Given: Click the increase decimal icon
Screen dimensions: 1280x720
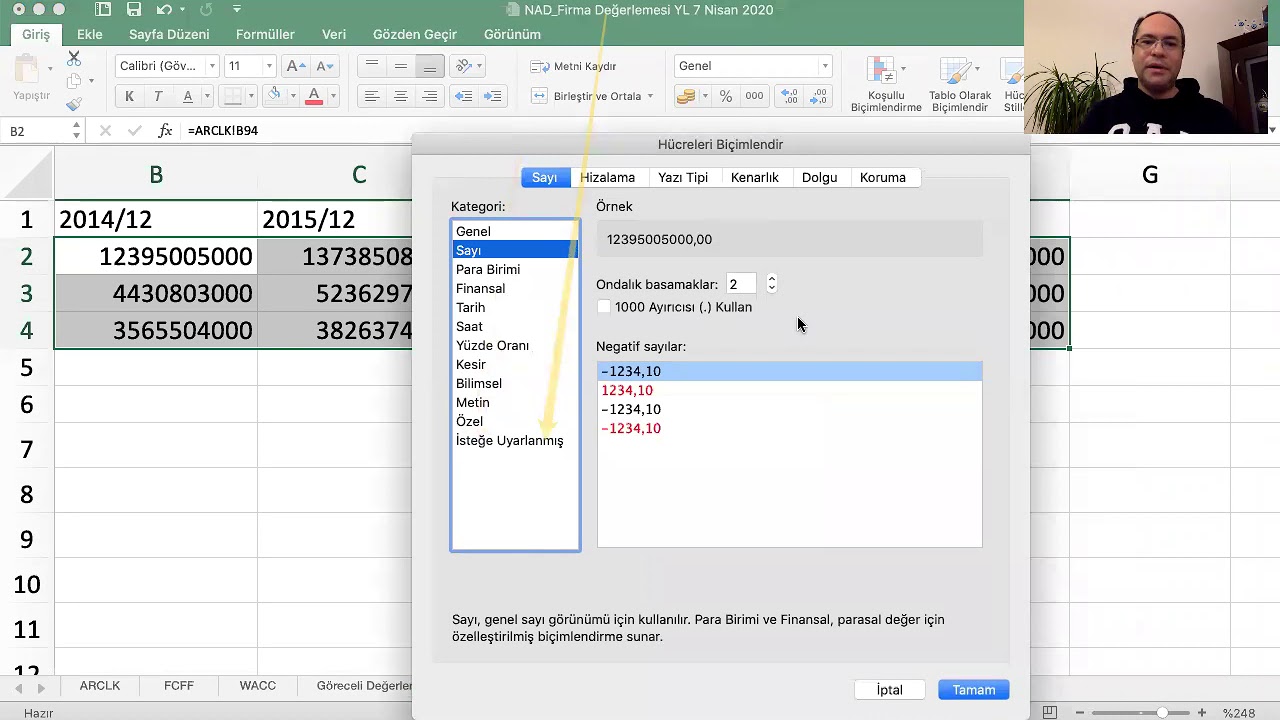Looking at the screenshot, I should coord(790,96).
